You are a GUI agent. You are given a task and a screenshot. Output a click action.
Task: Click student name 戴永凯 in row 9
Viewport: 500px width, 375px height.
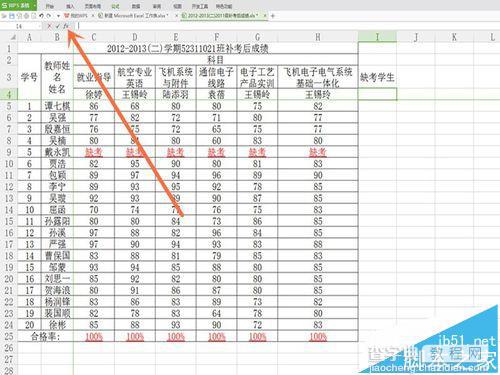click(x=57, y=152)
